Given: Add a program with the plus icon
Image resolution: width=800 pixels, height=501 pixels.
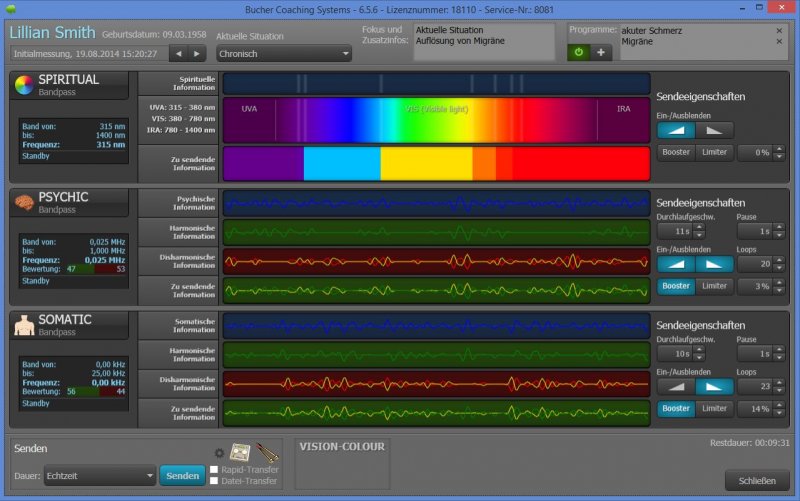Looking at the screenshot, I should (601, 52).
